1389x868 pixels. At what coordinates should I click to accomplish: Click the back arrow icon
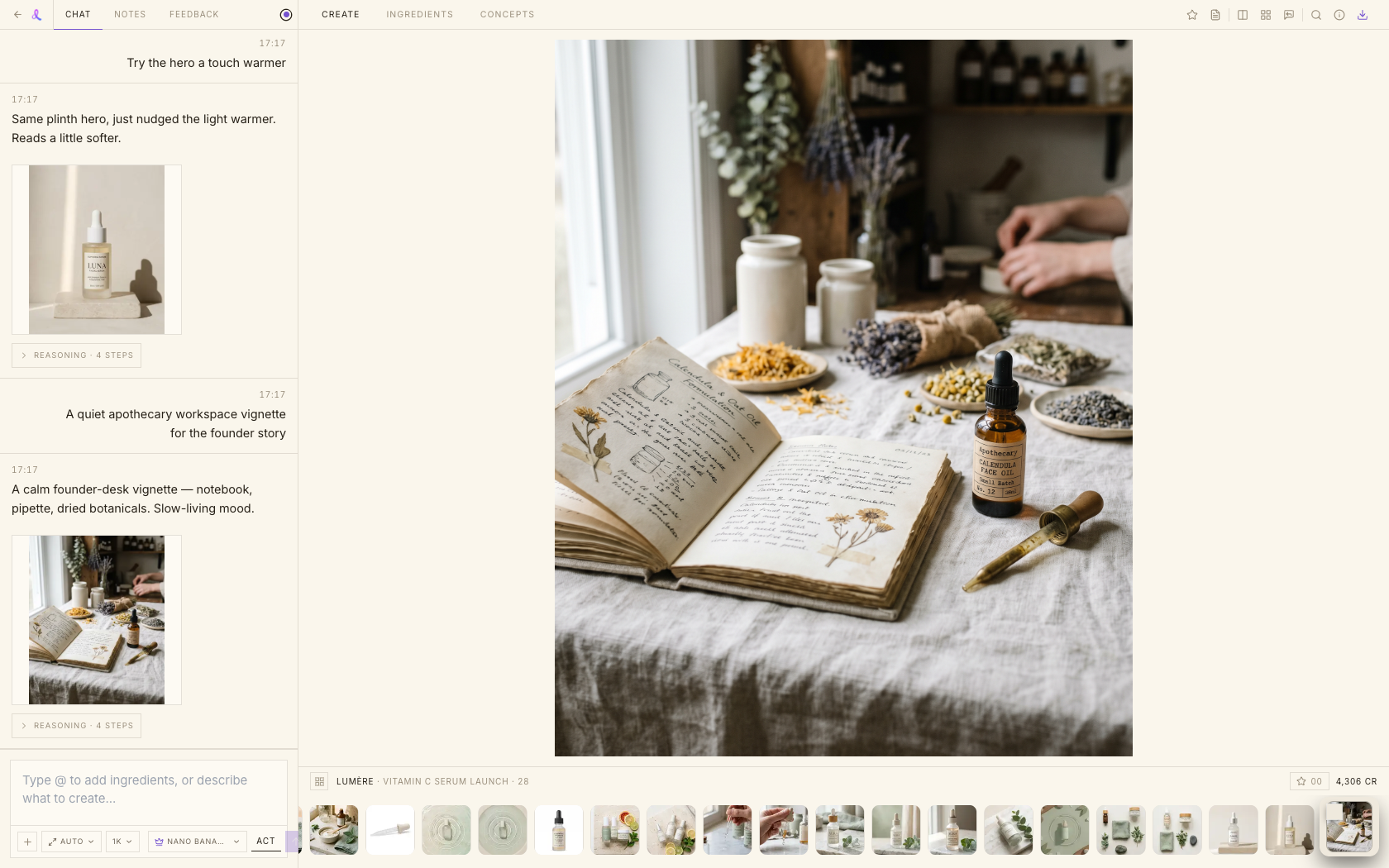[x=17, y=15]
